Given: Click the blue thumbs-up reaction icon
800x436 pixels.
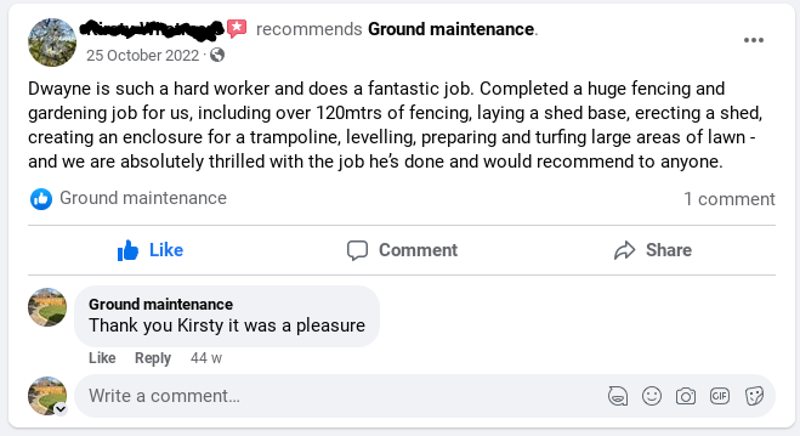Looking at the screenshot, I should click(x=41, y=199).
